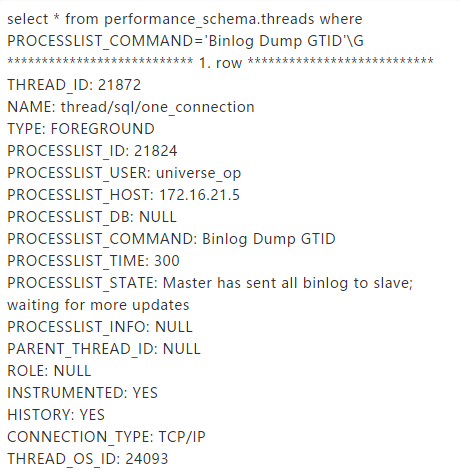Click the HISTORY: YES line
This screenshot has height=476, width=459.
pyautogui.click(x=56, y=415)
